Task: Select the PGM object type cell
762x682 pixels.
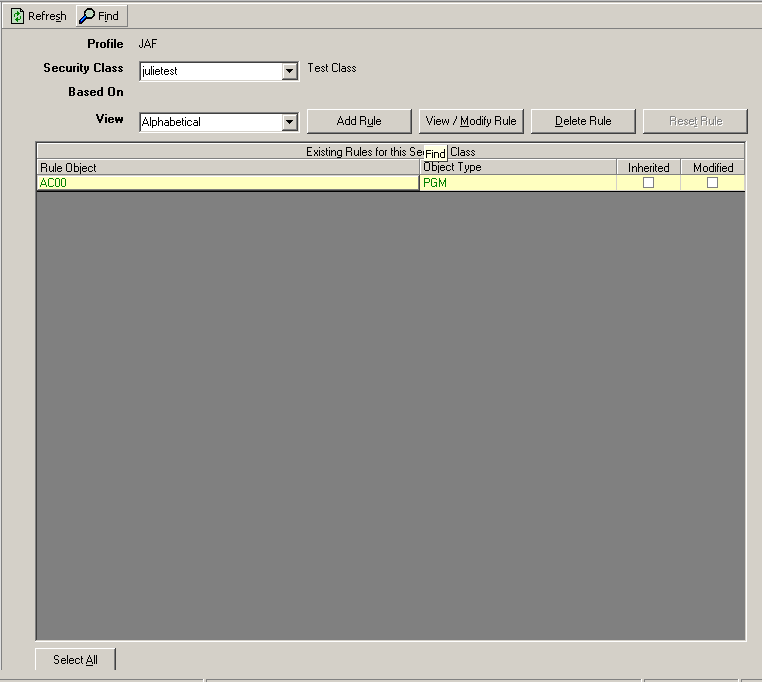Action: [518, 183]
